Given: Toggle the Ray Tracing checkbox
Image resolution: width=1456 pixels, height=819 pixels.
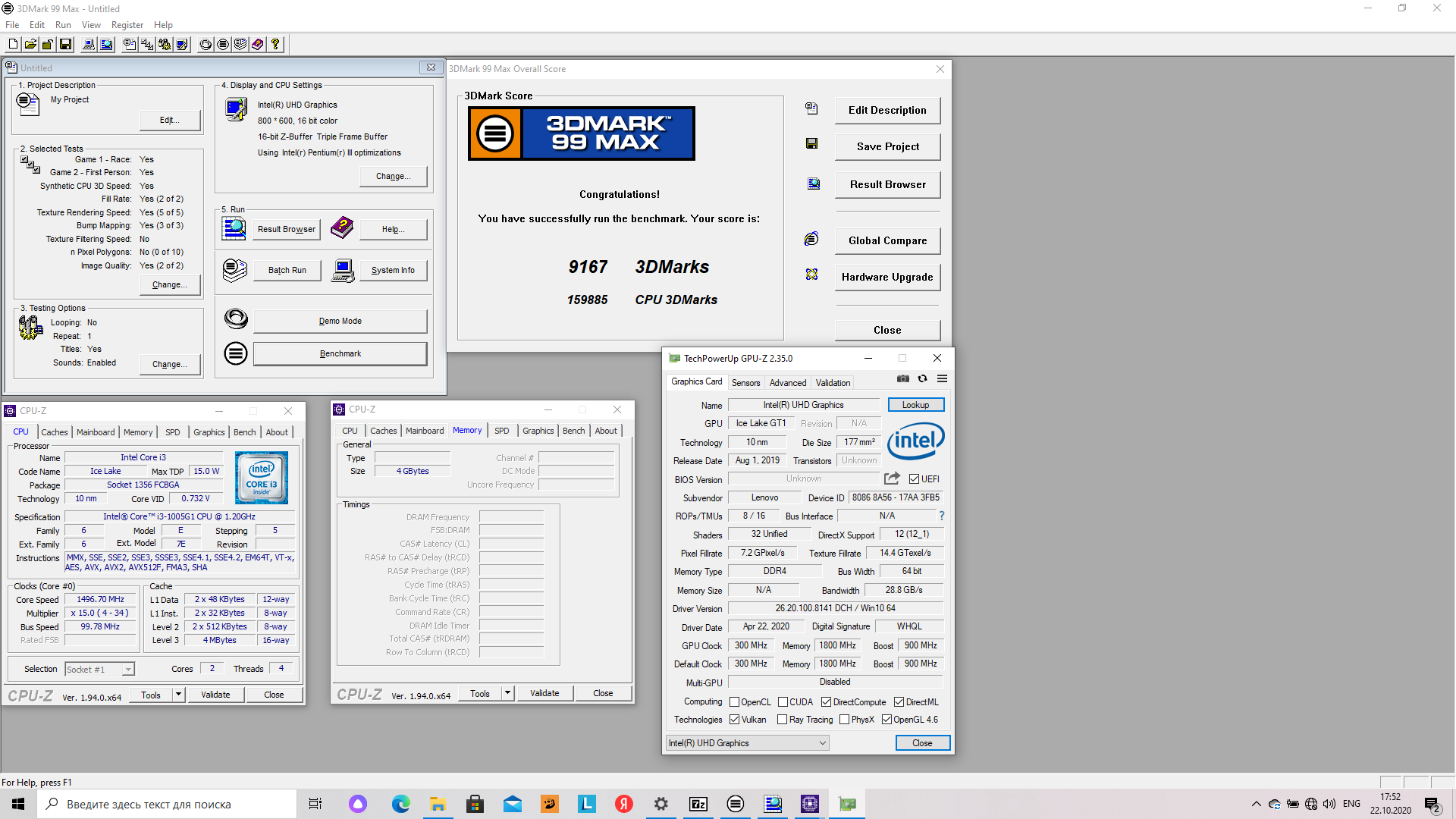Looking at the screenshot, I should 782,720.
